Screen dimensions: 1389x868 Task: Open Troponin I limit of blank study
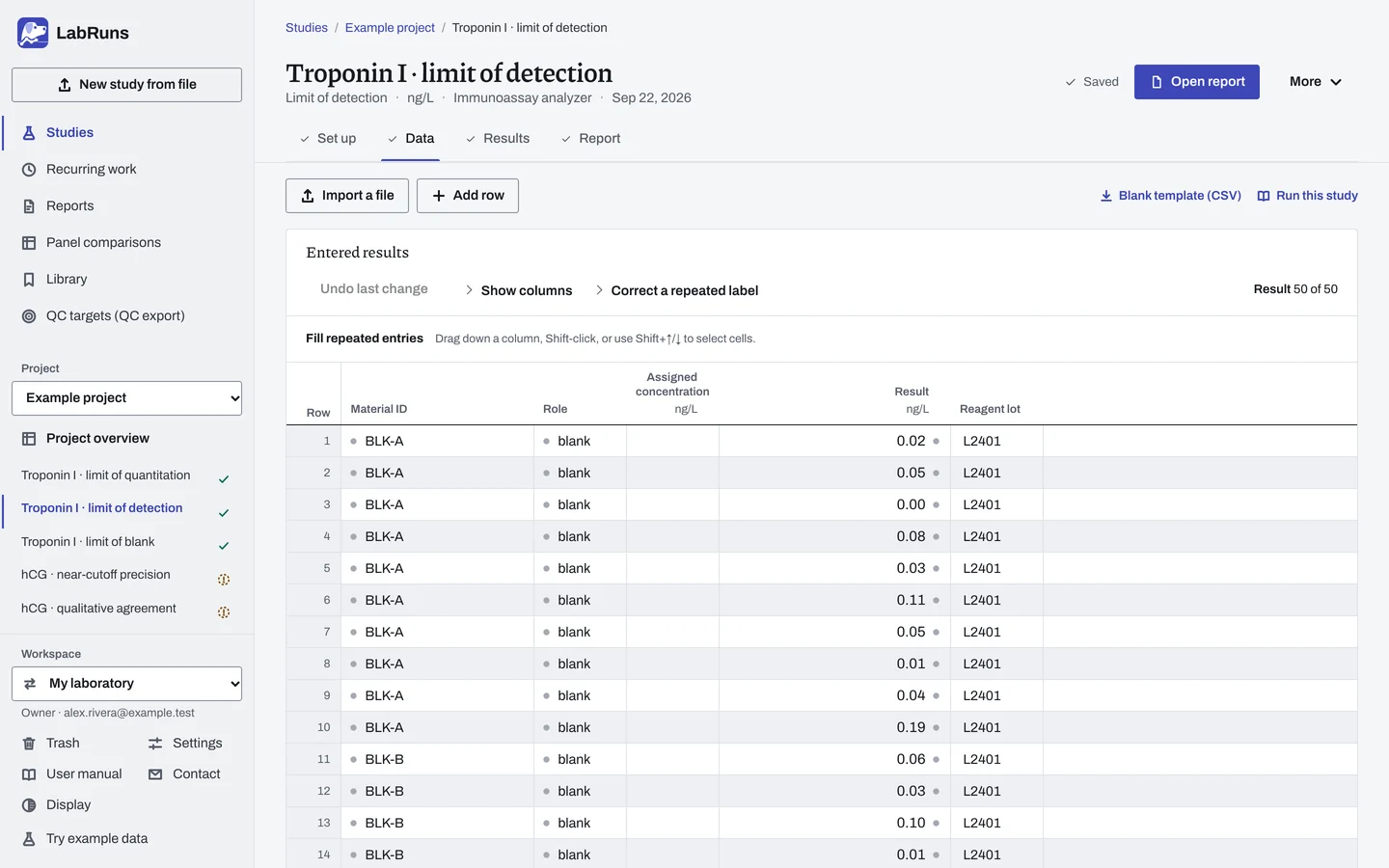click(126, 542)
